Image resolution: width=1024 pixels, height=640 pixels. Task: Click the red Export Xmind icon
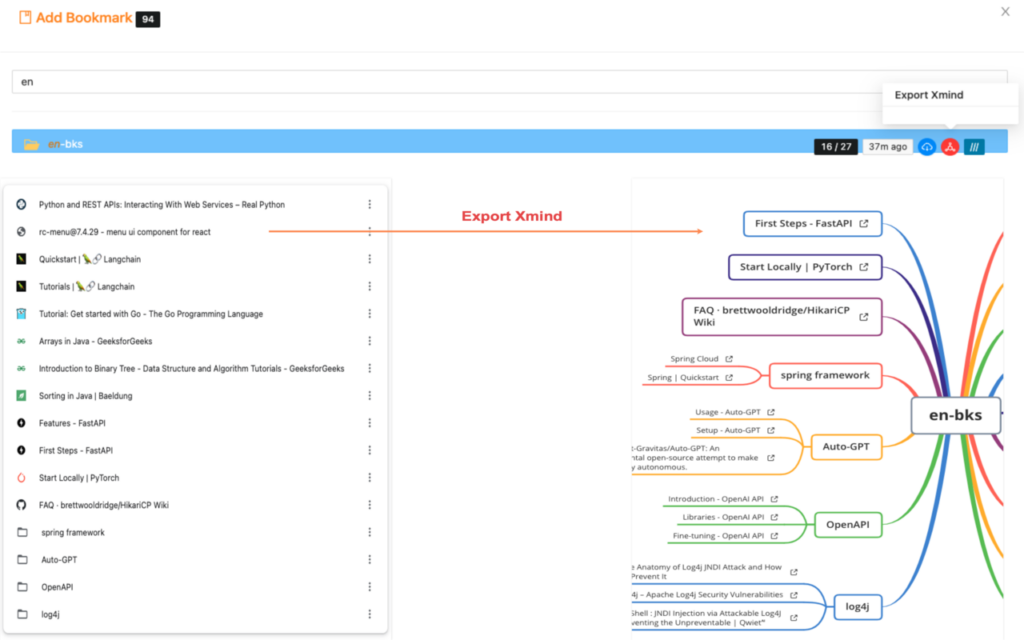click(950, 147)
